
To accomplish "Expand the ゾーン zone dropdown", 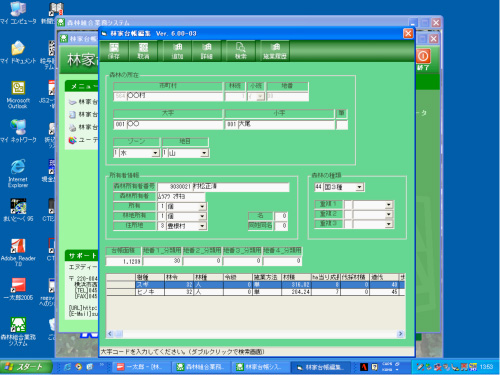I will 155,153.
